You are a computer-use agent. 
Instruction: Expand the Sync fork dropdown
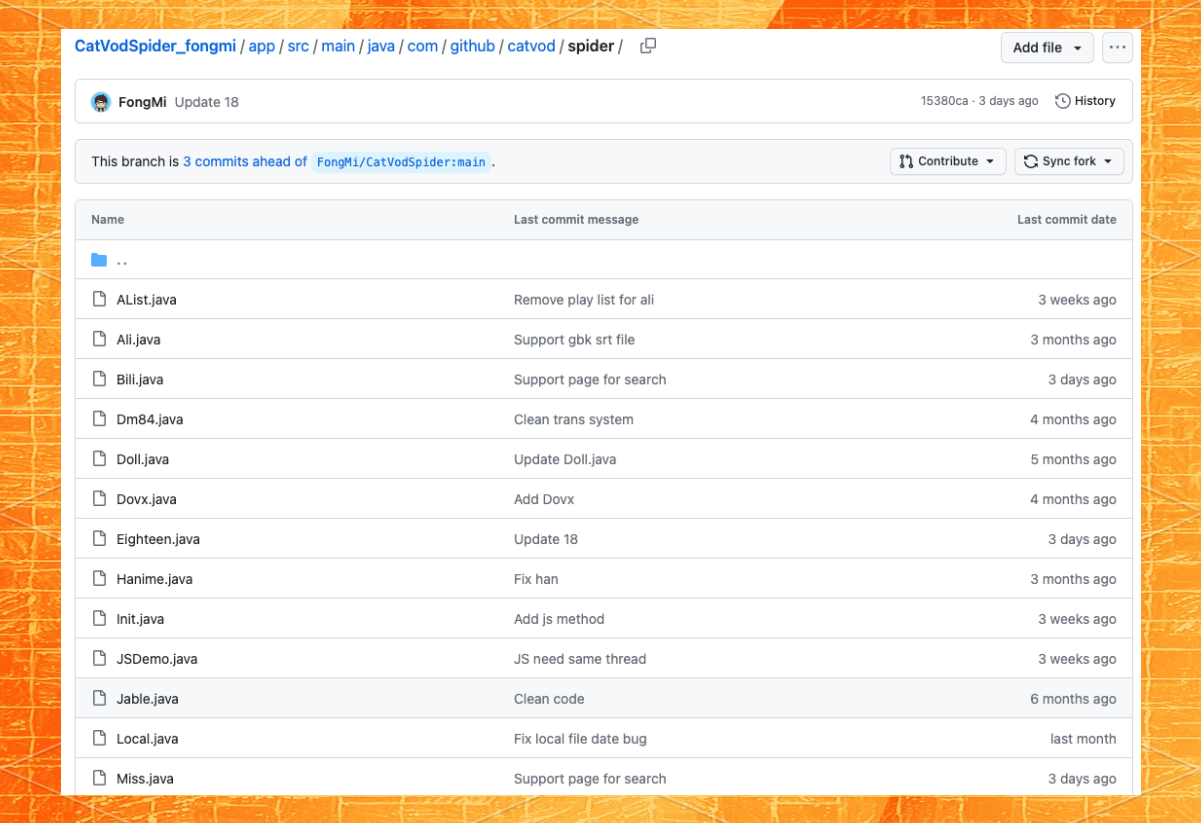click(1069, 161)
